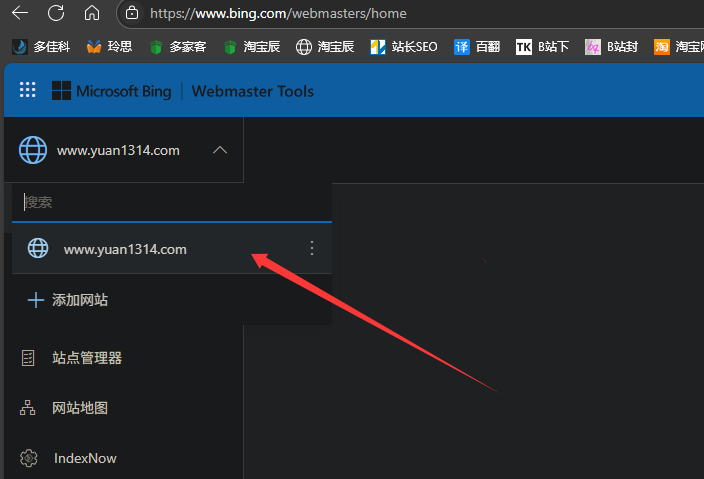Go back using browser back arrow

20,13
